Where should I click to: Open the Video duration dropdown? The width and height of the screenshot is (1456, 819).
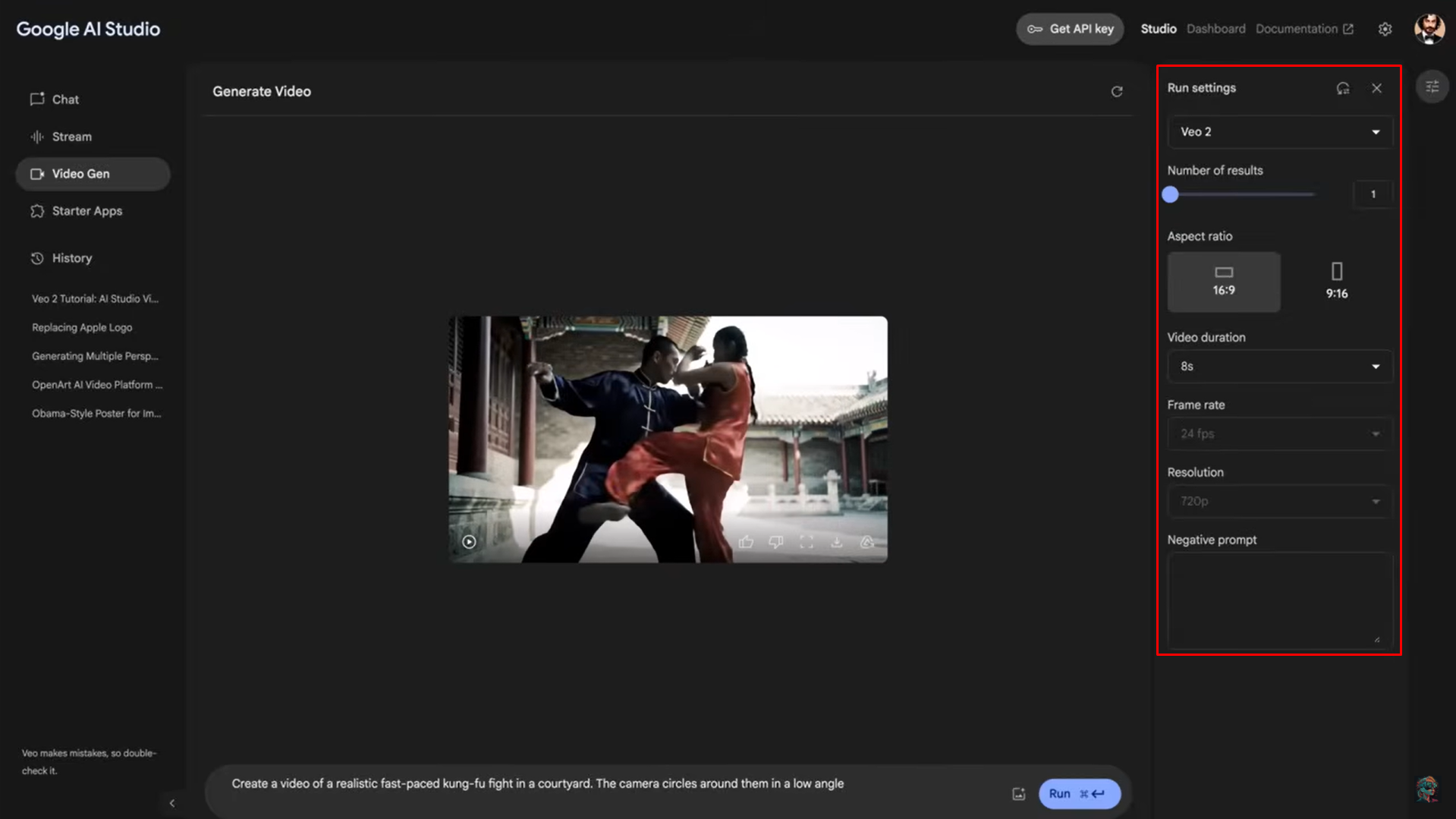(x=1278, y=366)
